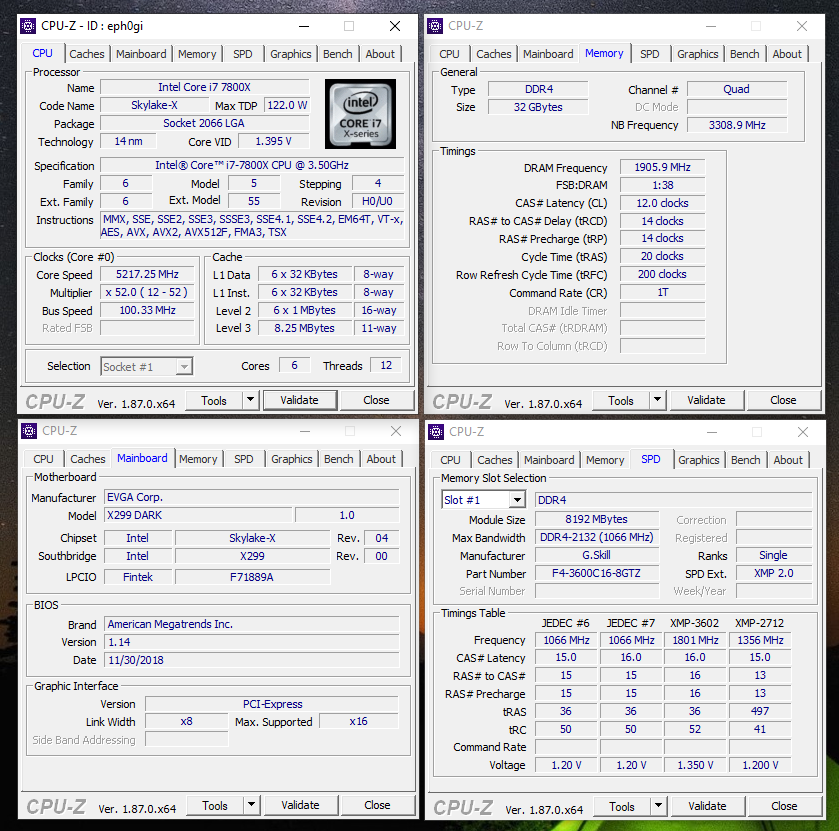Open the About tab in the SPD window
This screenshot has height=831, width=839.
[x=788, y=460]
